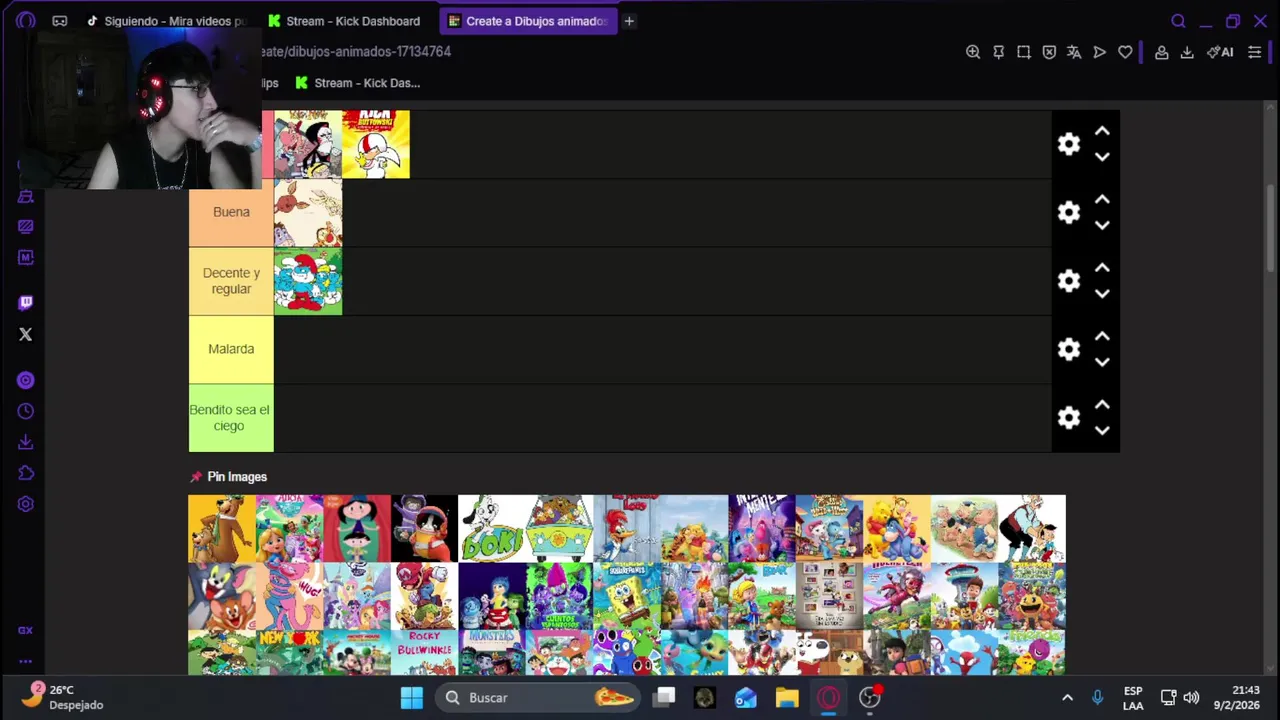Move Buena tier row up

pyautogui.click(x=1102, y=200)
